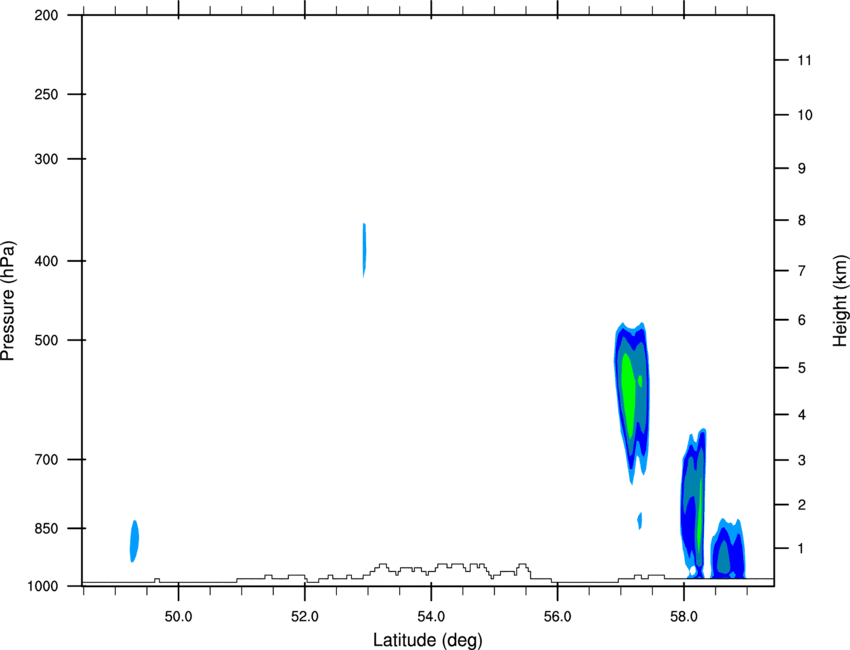850x650 pixels.
Task: Click the low contour blob near 58.7° latitude
Action: coord(728,549)
